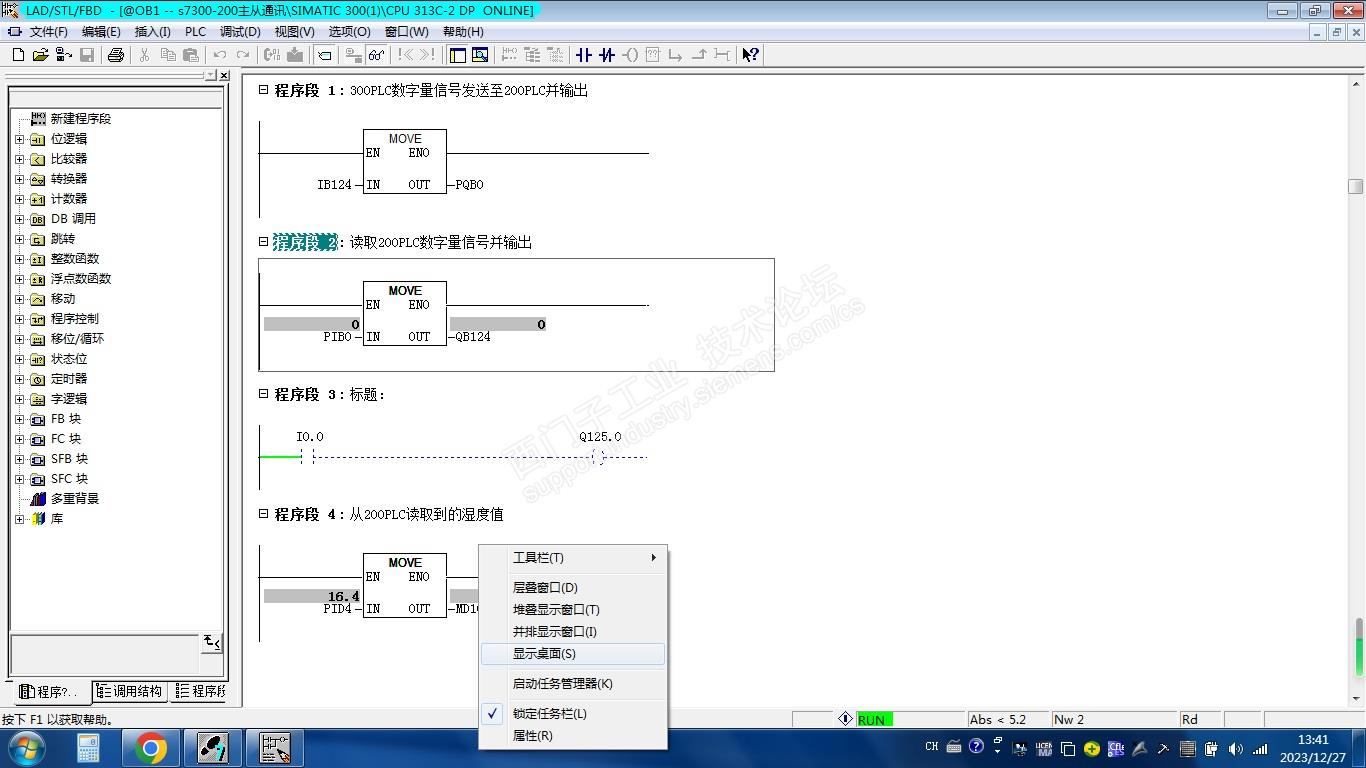1366x768 pixels.
Task: Click the Details view toolbar icon
Action: click(x=480, y=55)
